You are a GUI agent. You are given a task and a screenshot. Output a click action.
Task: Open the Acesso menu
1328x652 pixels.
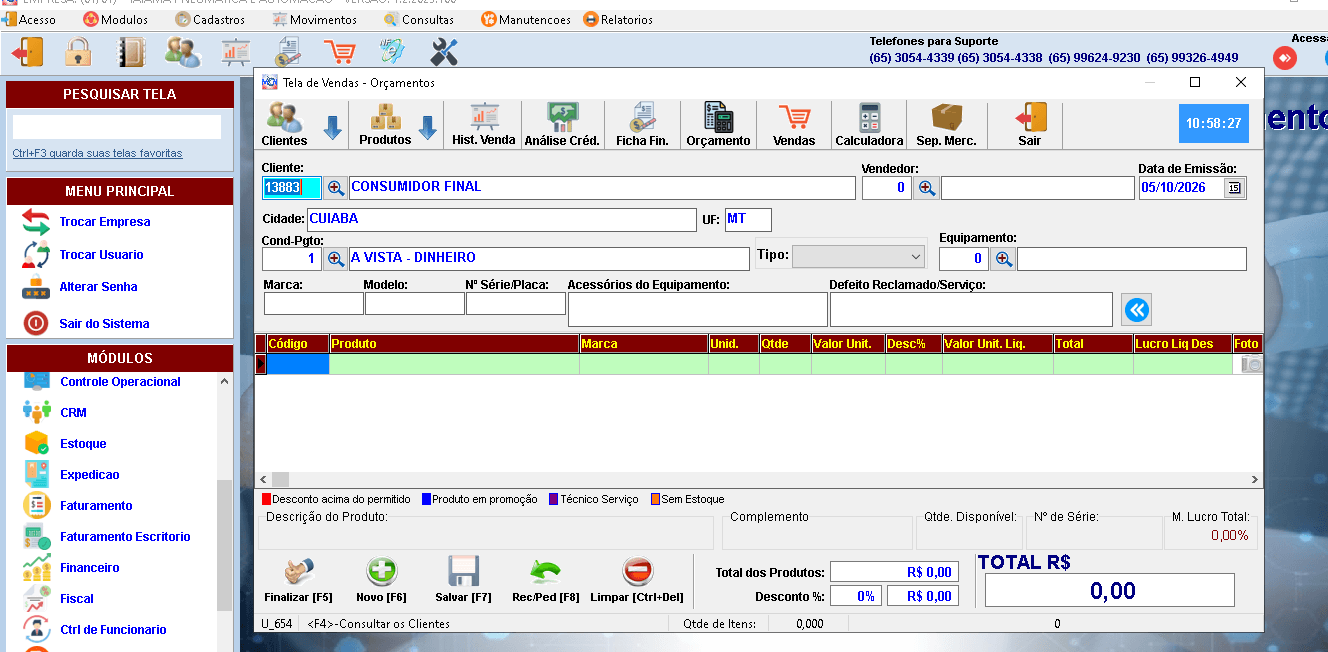tap(29, 19)
